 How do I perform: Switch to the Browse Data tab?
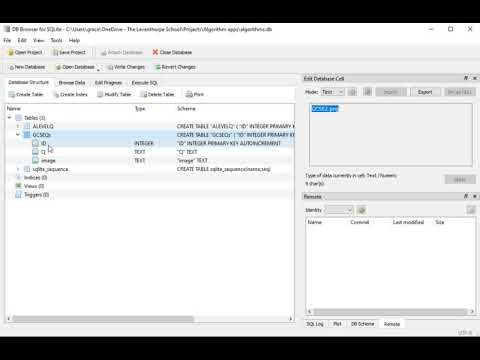coord(72,83)
